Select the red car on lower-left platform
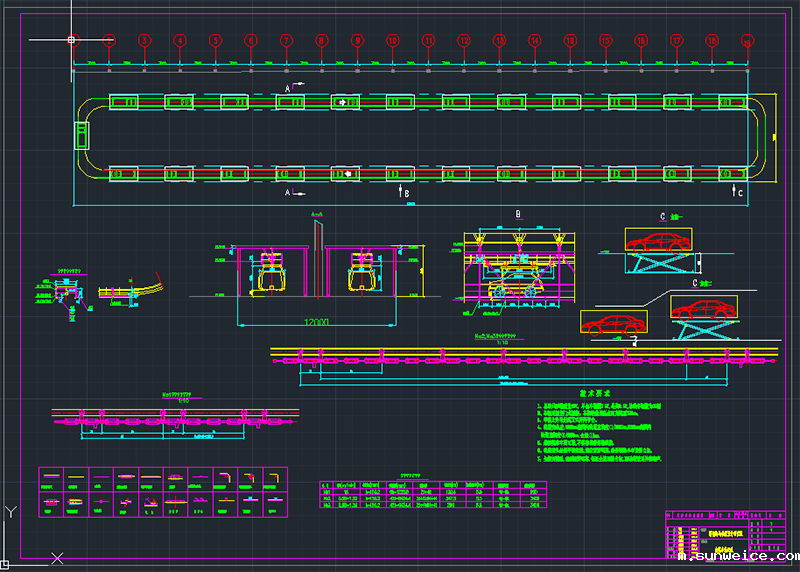 [611, 323]
